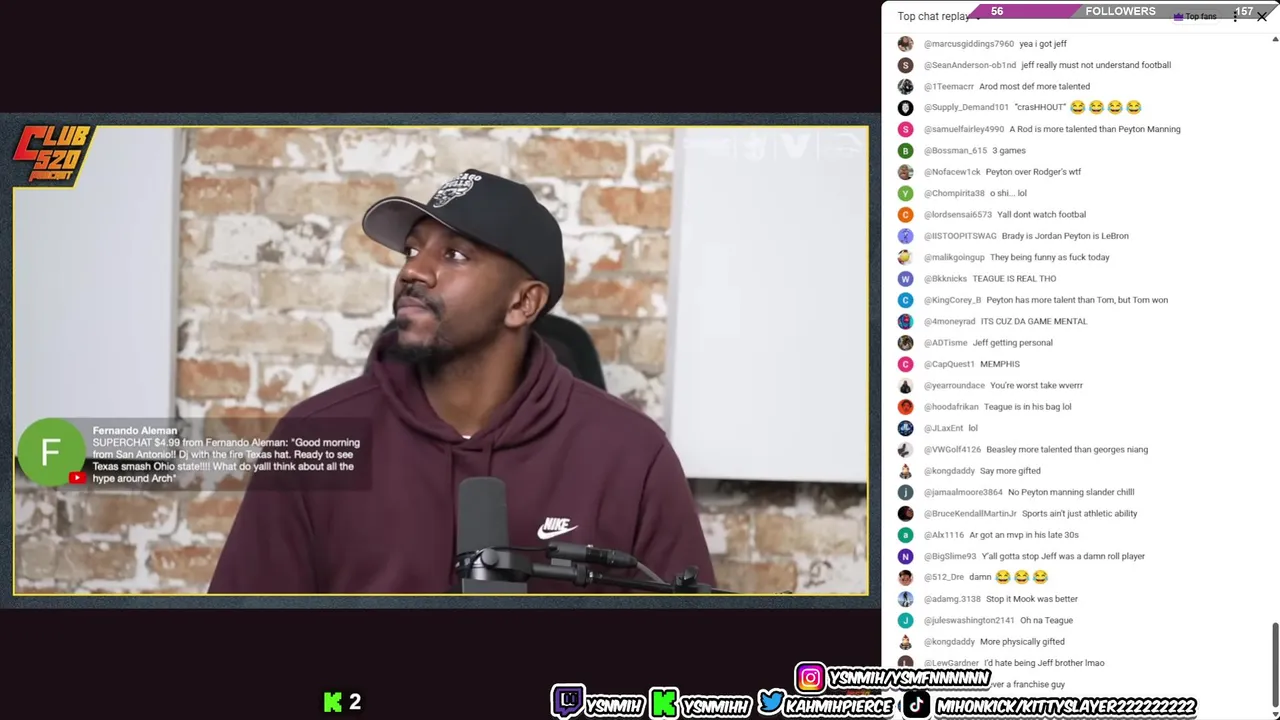Click the TikTok icon in stream overlay
The width and height of the screenshot is (1280, 720).
[x=917, y=705]
